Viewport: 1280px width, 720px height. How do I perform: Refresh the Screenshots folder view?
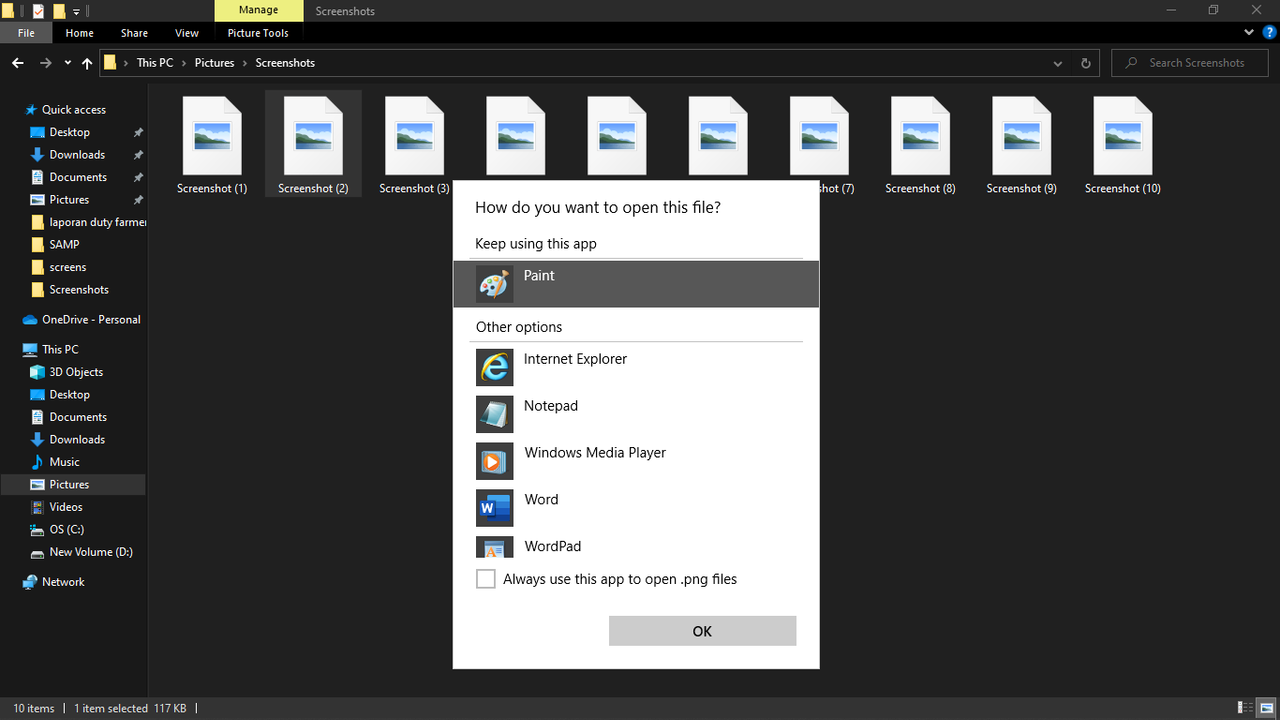[x=1086, y=63]
